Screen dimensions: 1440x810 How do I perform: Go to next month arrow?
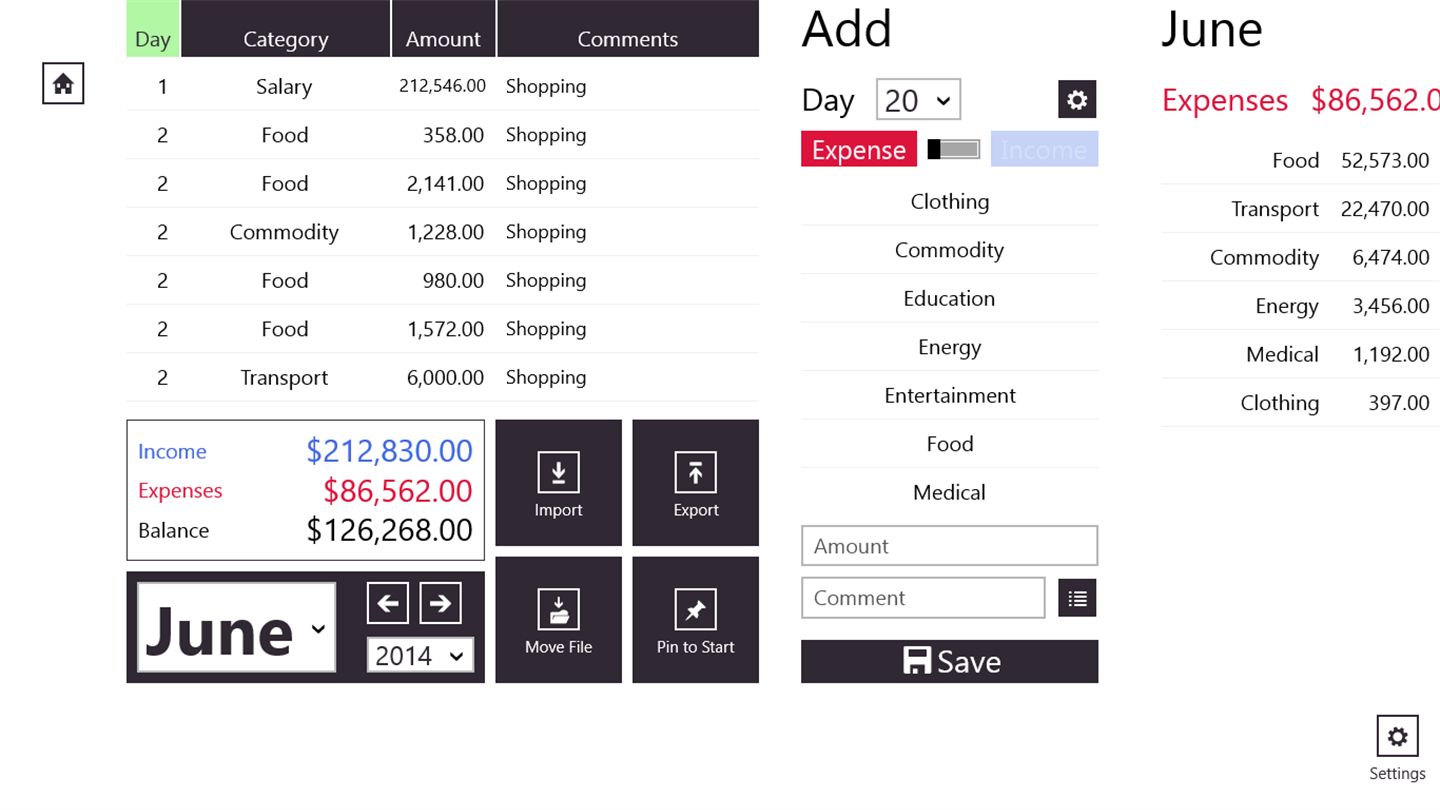click(x=440, y=603)
